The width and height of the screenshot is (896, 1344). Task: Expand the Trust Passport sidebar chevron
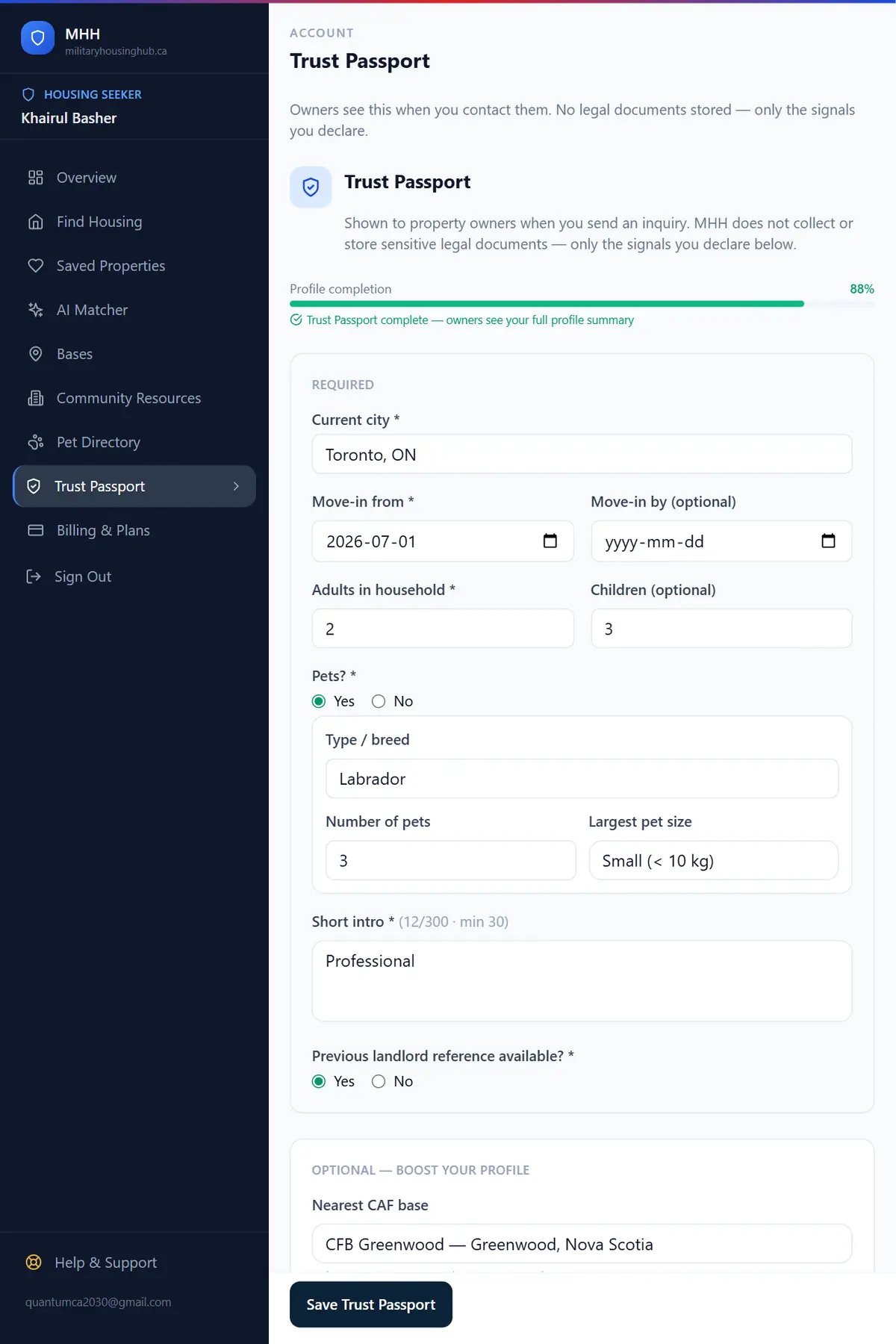(x=236, y=486)
